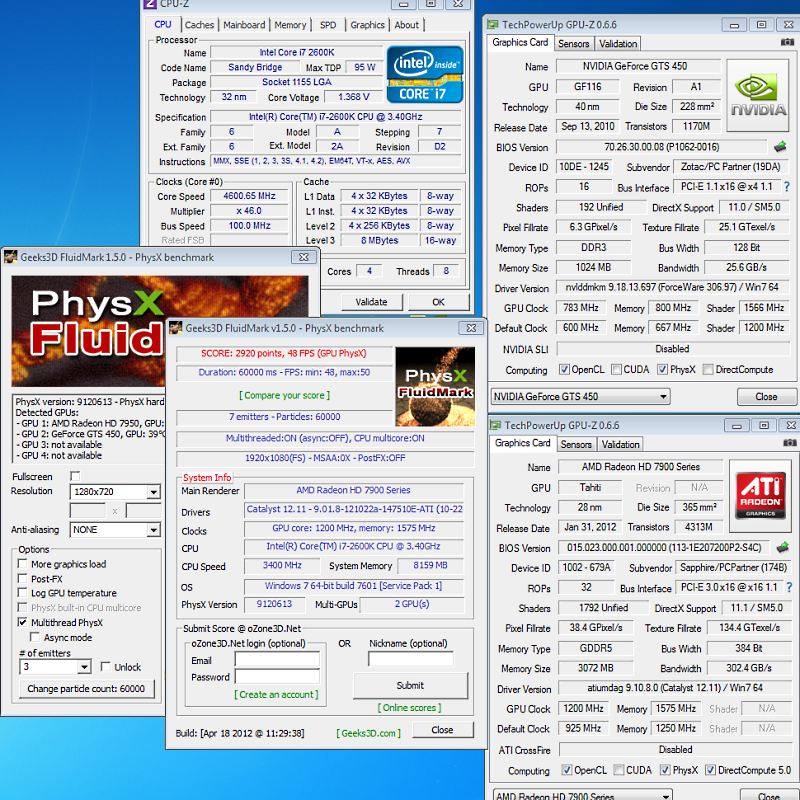Toggle OpenCL checkbox in NVIDIA GPU-Z window

point(564,369)
